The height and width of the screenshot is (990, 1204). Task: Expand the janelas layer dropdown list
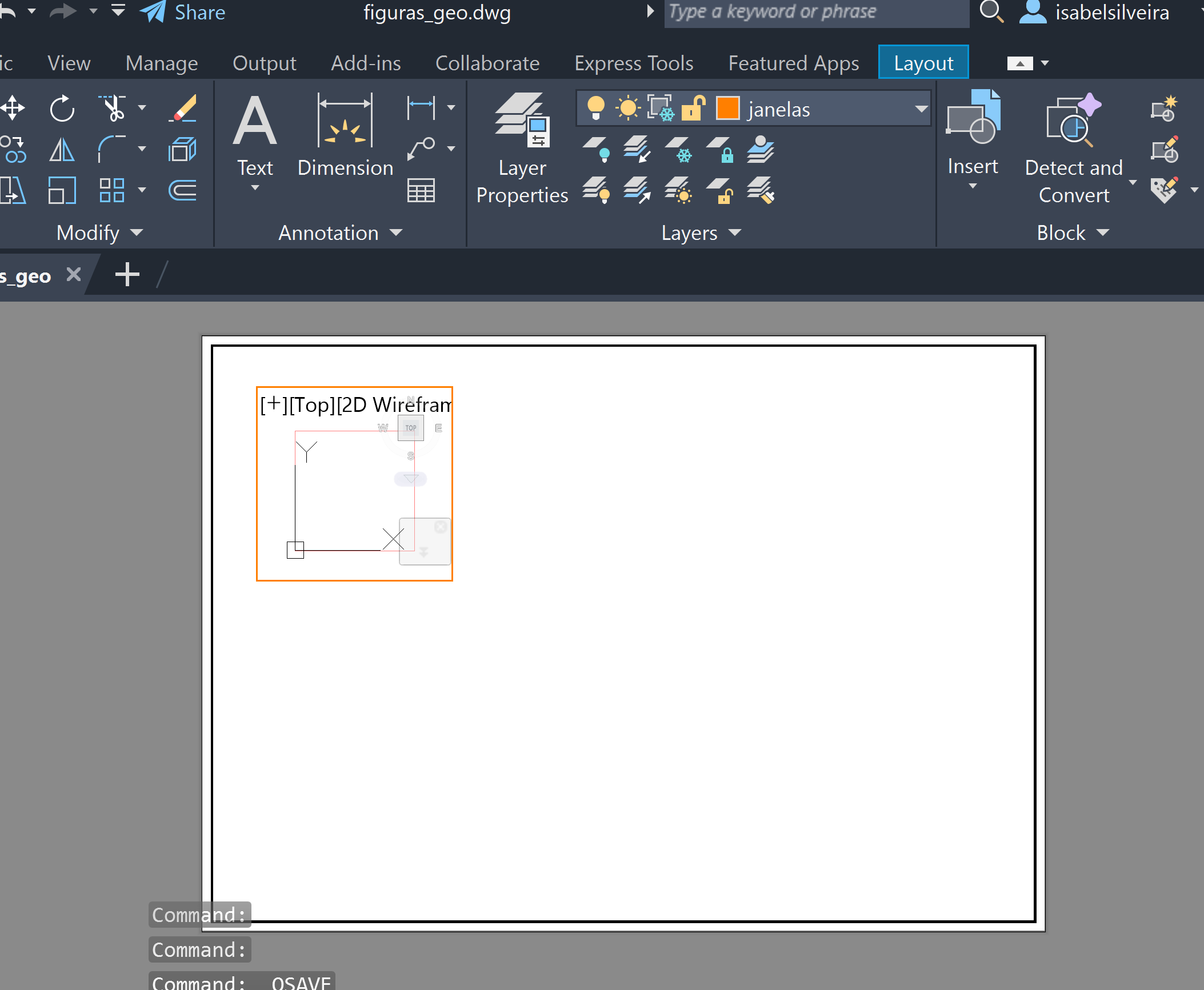[x=920, y=109]
